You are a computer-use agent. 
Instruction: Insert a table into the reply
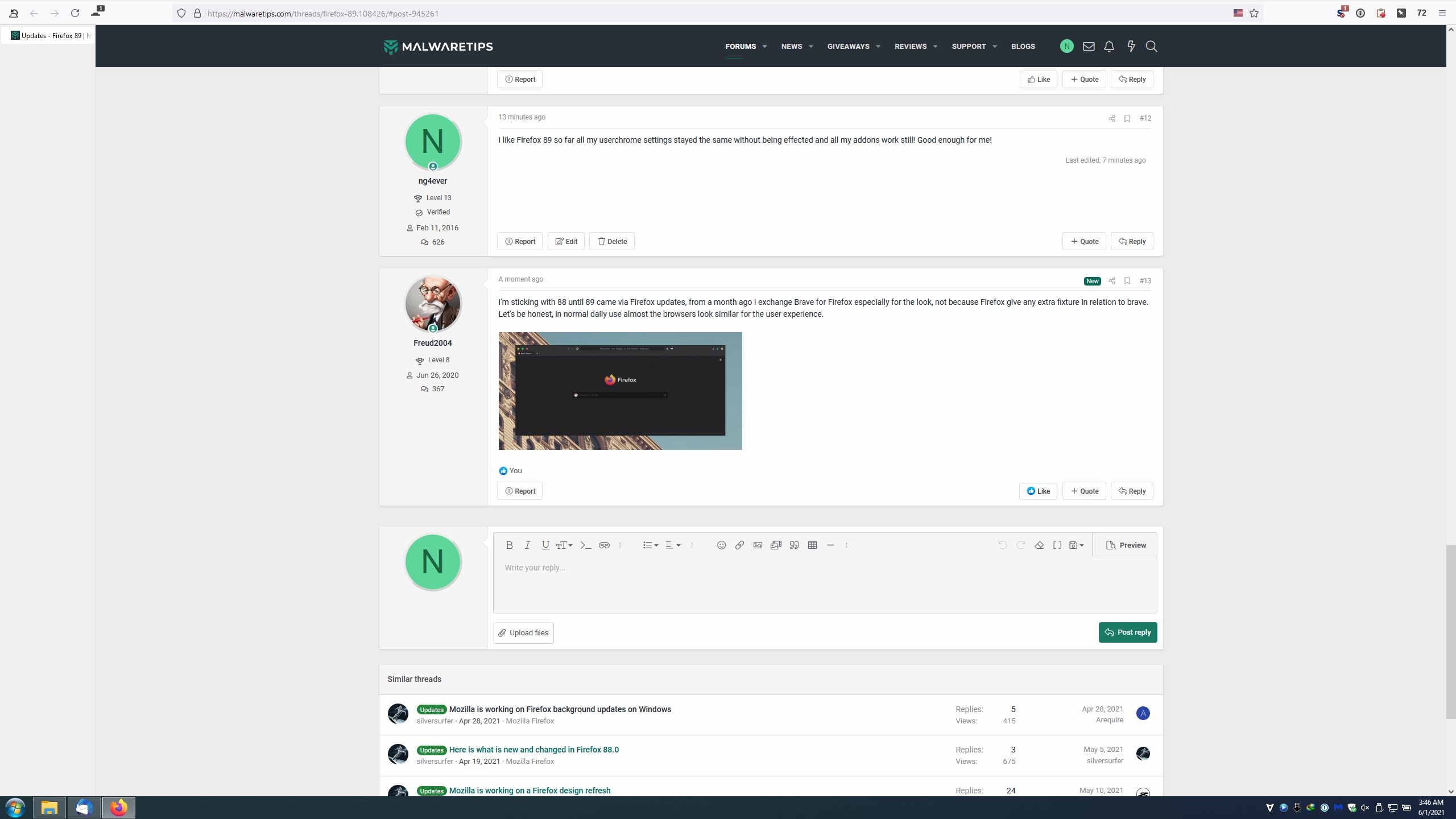pos(812,545)
